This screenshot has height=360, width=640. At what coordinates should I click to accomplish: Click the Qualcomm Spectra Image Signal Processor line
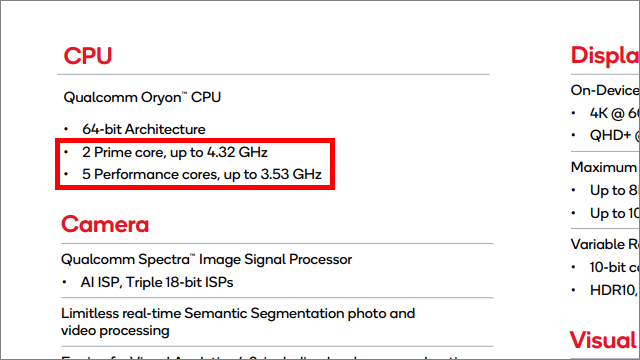click(206, 259)
